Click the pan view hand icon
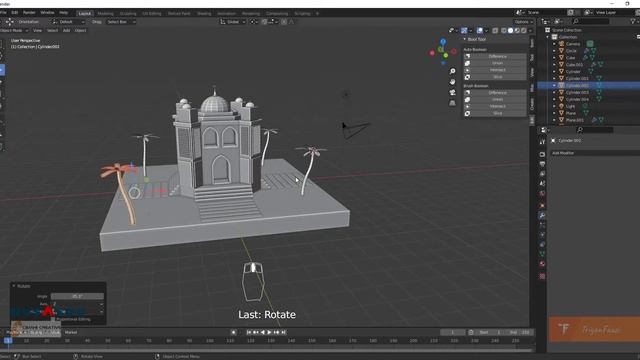The height and width of the screenshot is (360, 640). point(452,82)
